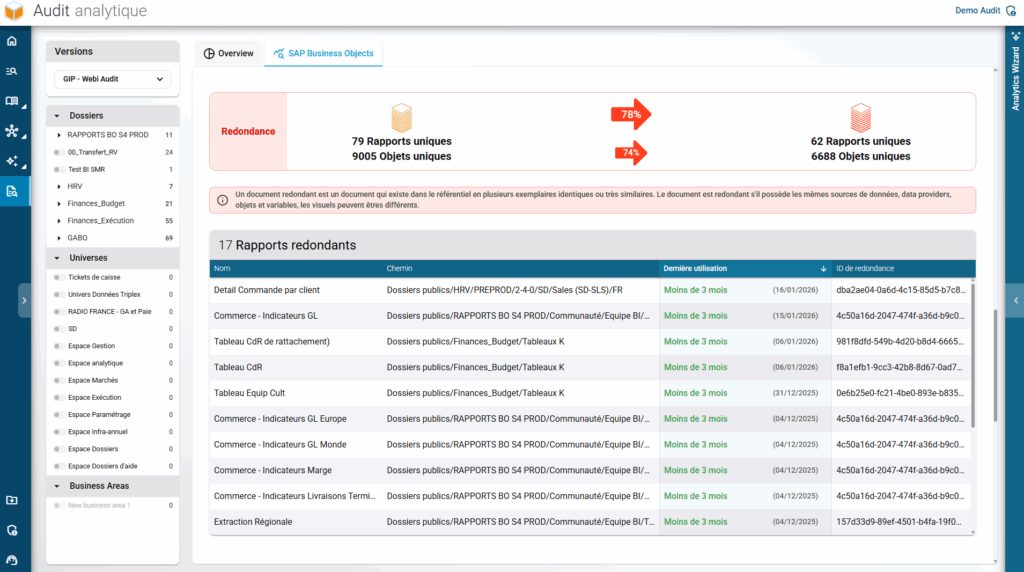Select the Extraction Régionale report row
Viewport: 1024px width, 572px height.
(x=253, y=521)
